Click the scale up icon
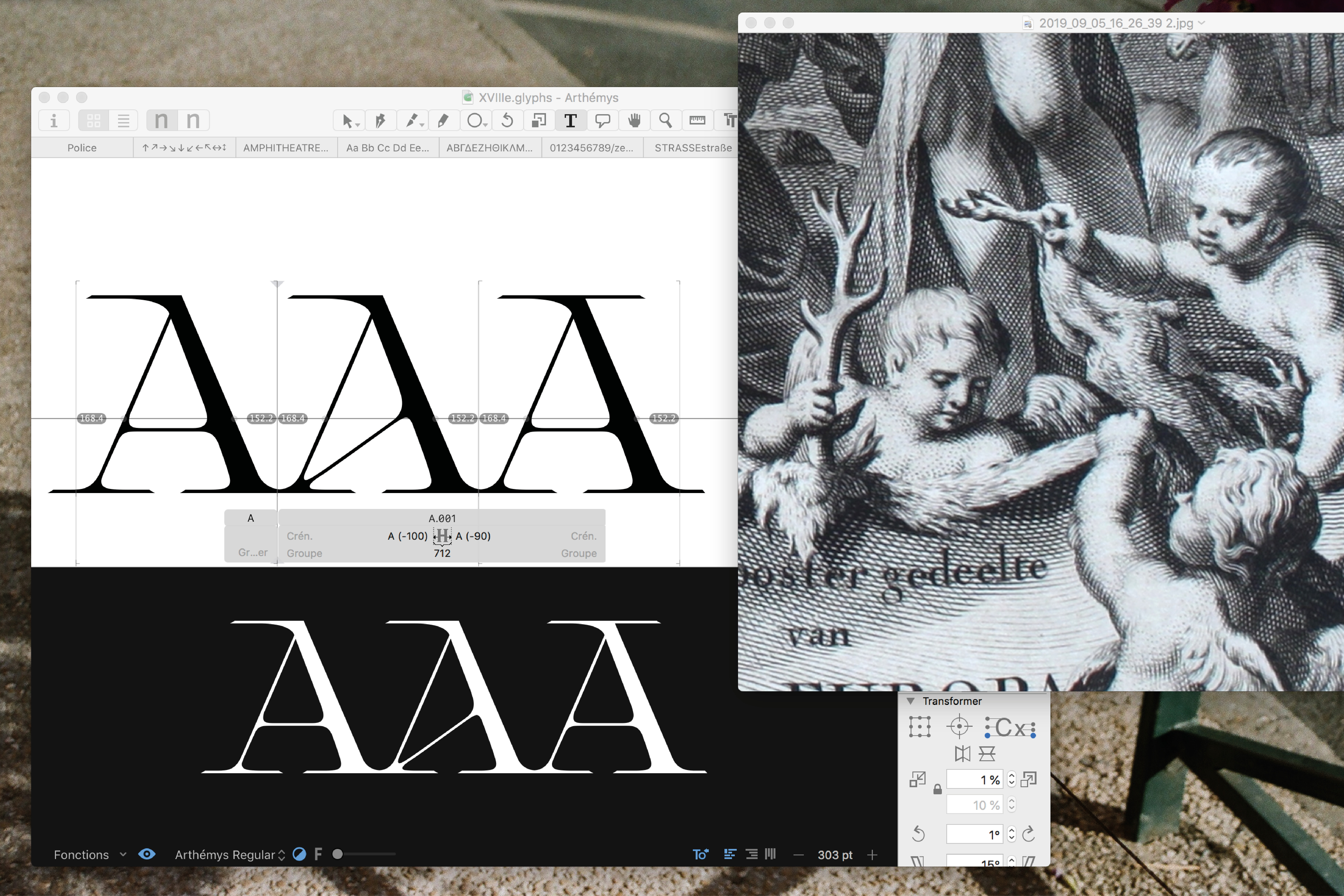 click(x=1029, y=779)
